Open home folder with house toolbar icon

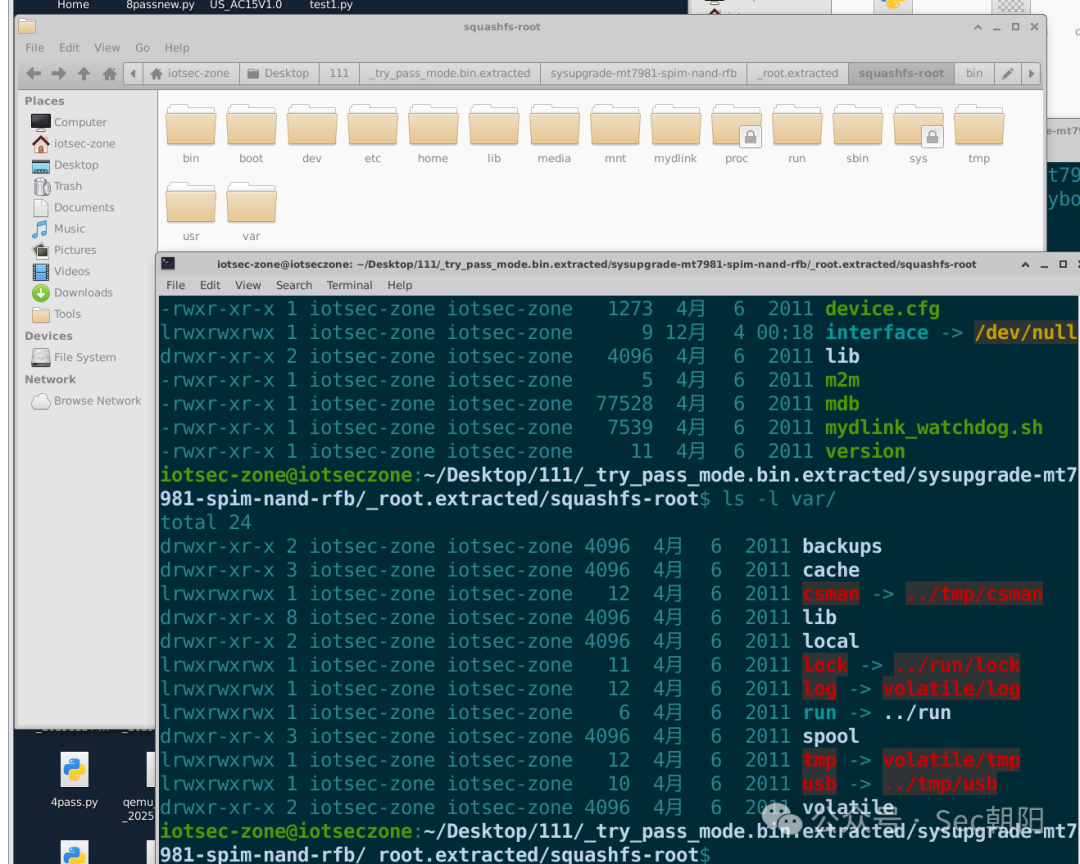tap(109, 73)
